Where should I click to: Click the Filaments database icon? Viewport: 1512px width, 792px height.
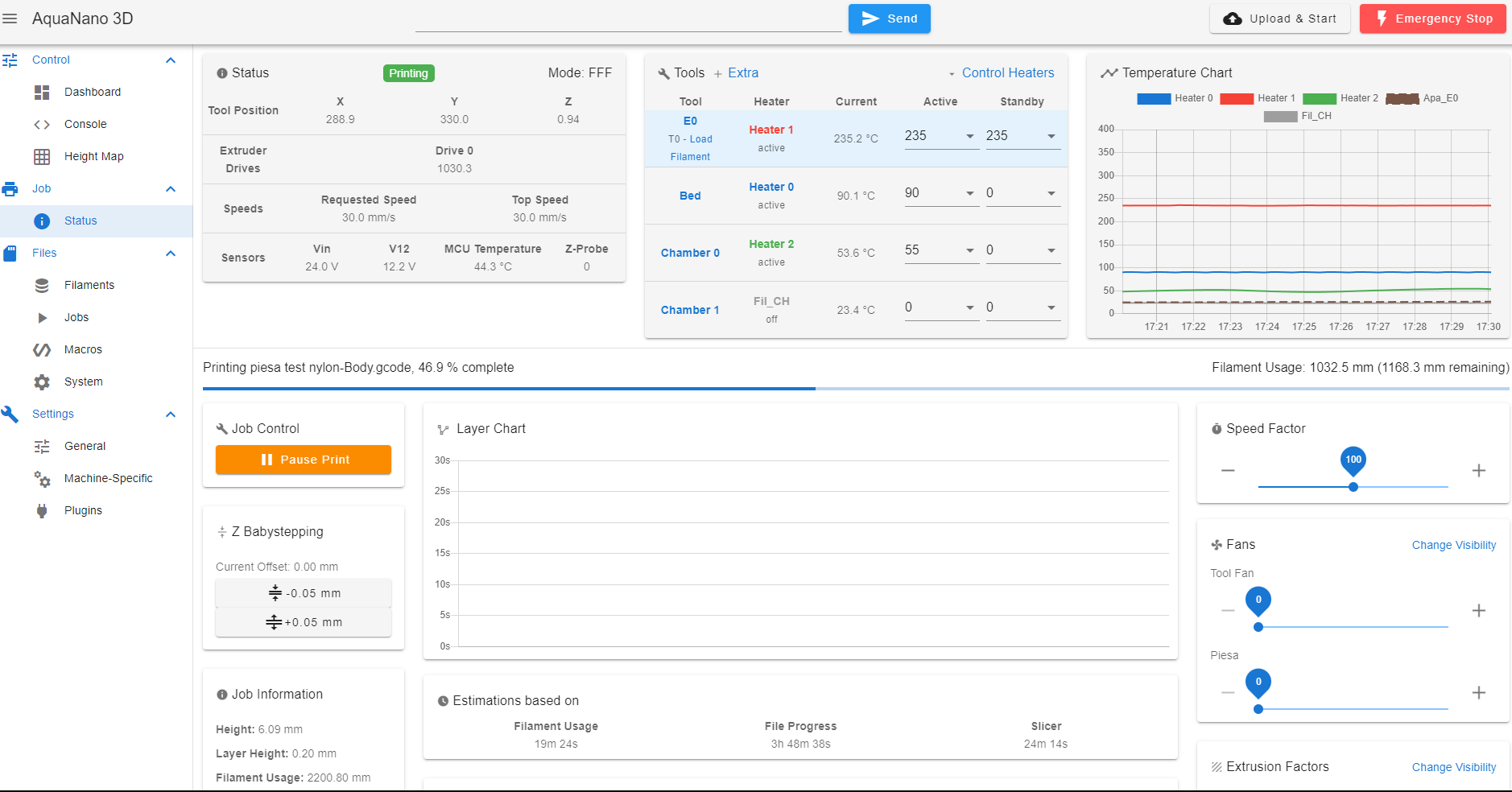[42, 286]
